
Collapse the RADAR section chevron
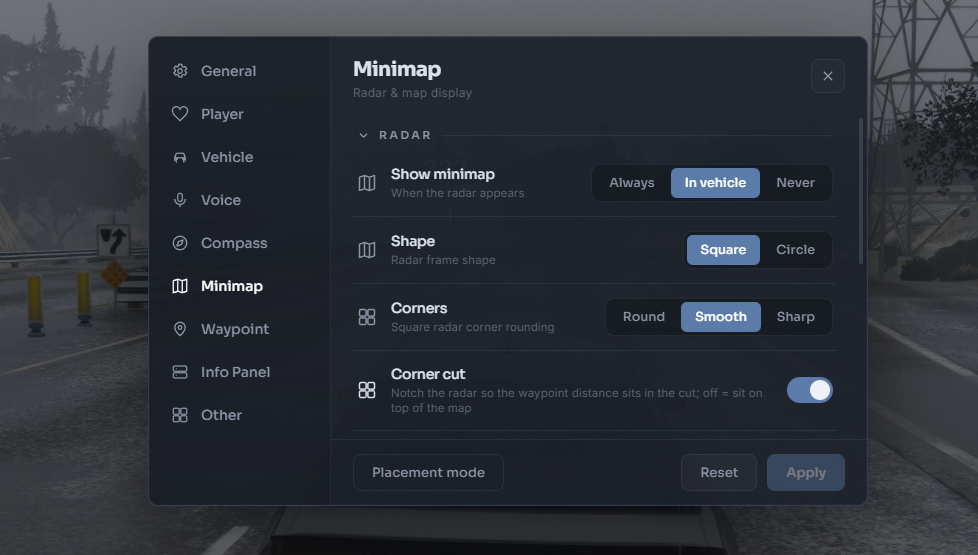[x=364, y=135]
